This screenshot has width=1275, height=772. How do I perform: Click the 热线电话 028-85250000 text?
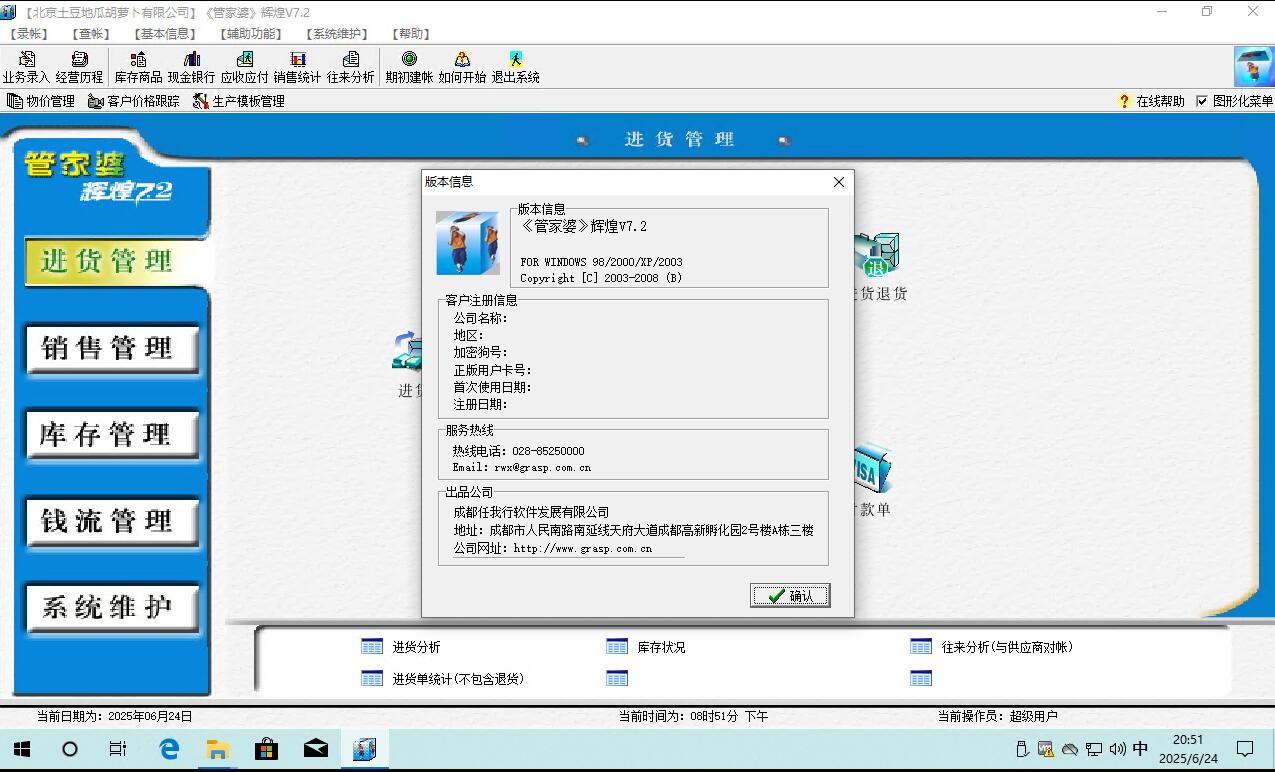[x=518, y=451]
